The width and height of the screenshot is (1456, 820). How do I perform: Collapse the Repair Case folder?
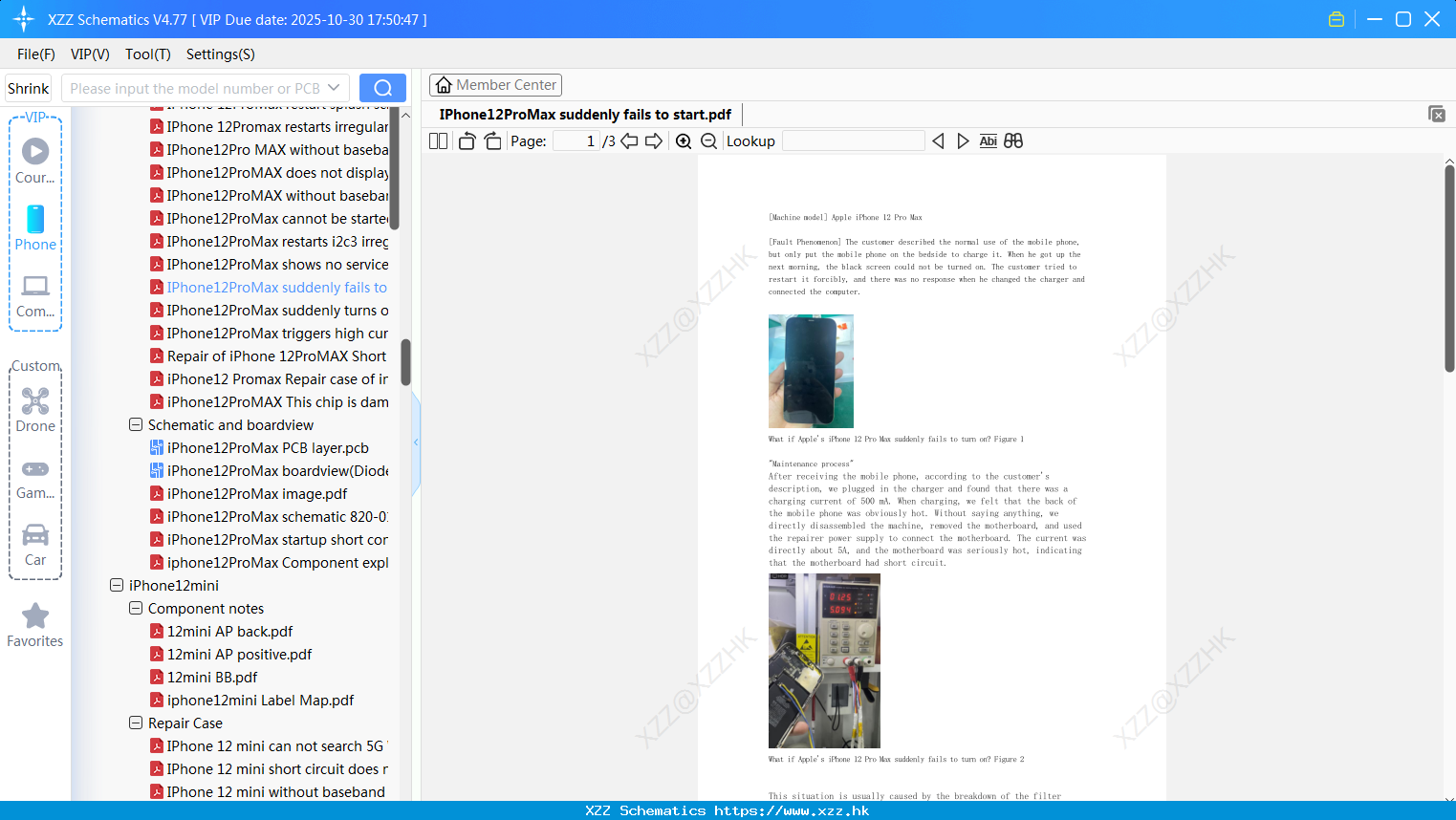[x=136, y=723]
